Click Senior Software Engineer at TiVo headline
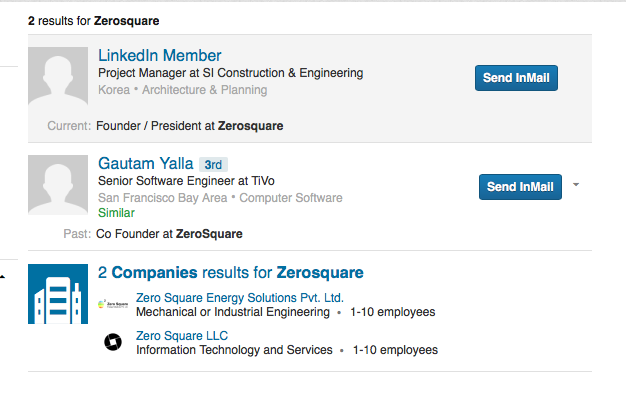 pyautogui.click(x=186, y=181)
